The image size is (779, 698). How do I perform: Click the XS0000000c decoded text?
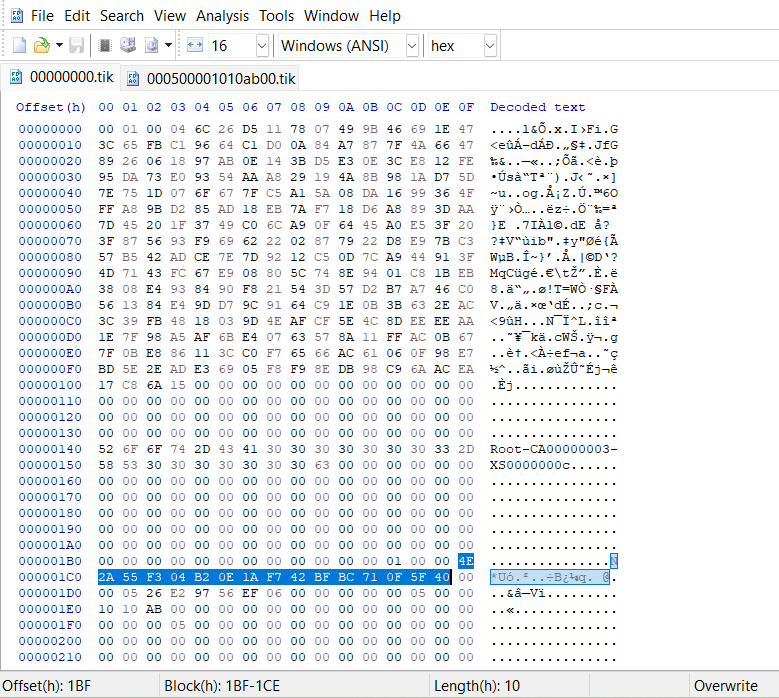(530, 465)
